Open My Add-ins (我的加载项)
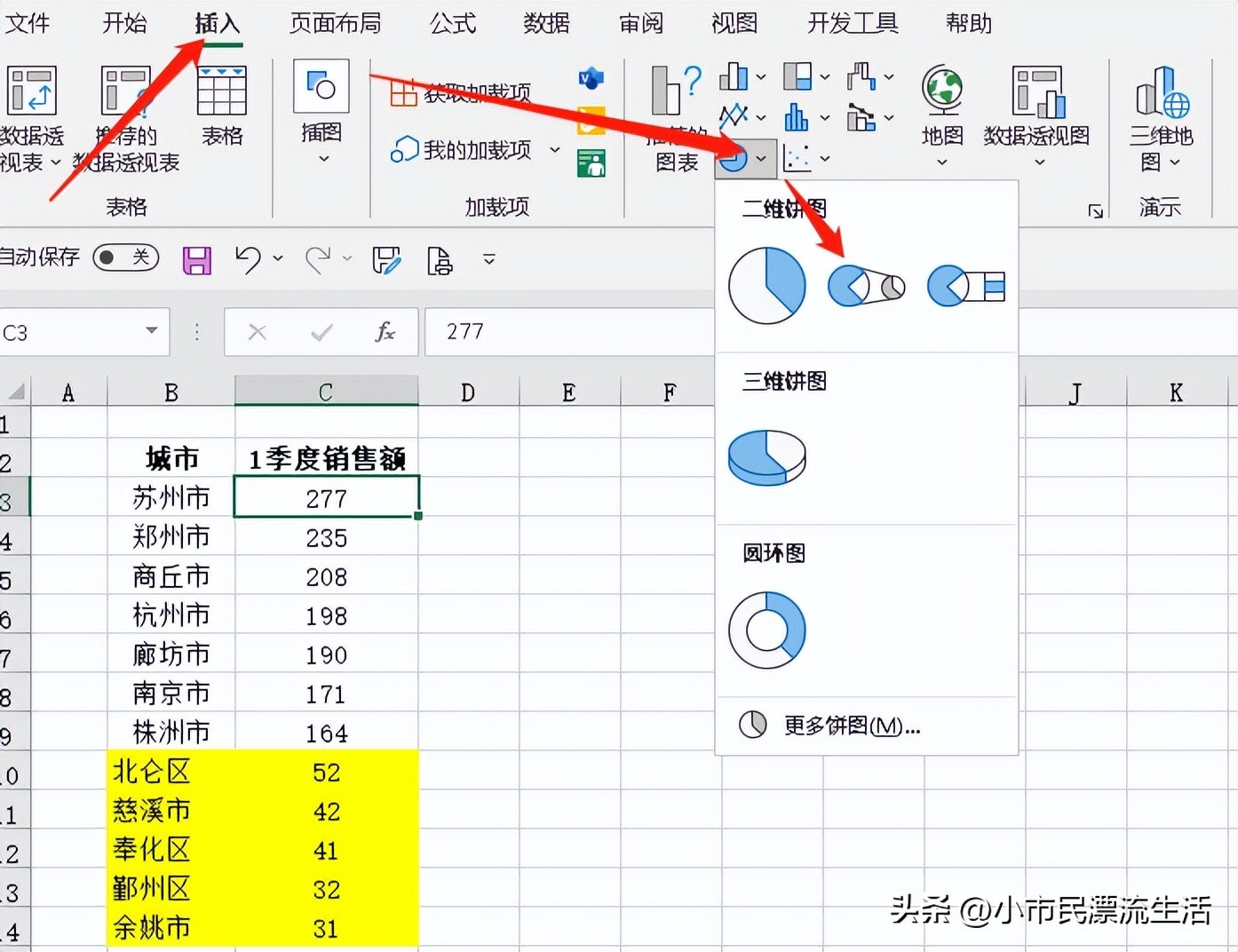Screen dimensions: 1238x952 click(462, 150)
